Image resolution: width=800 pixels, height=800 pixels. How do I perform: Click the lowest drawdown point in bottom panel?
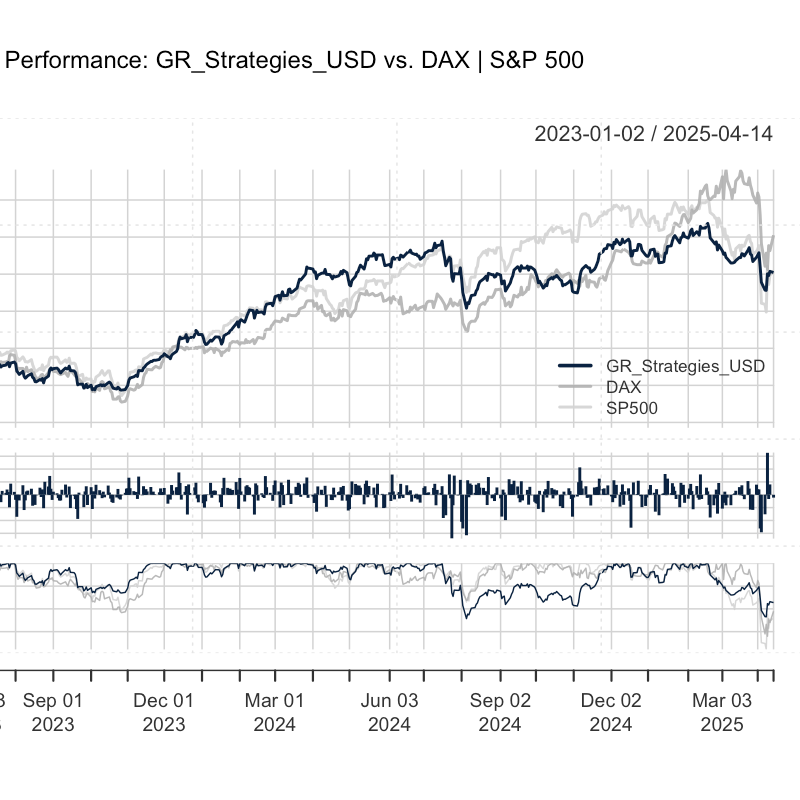763,642
